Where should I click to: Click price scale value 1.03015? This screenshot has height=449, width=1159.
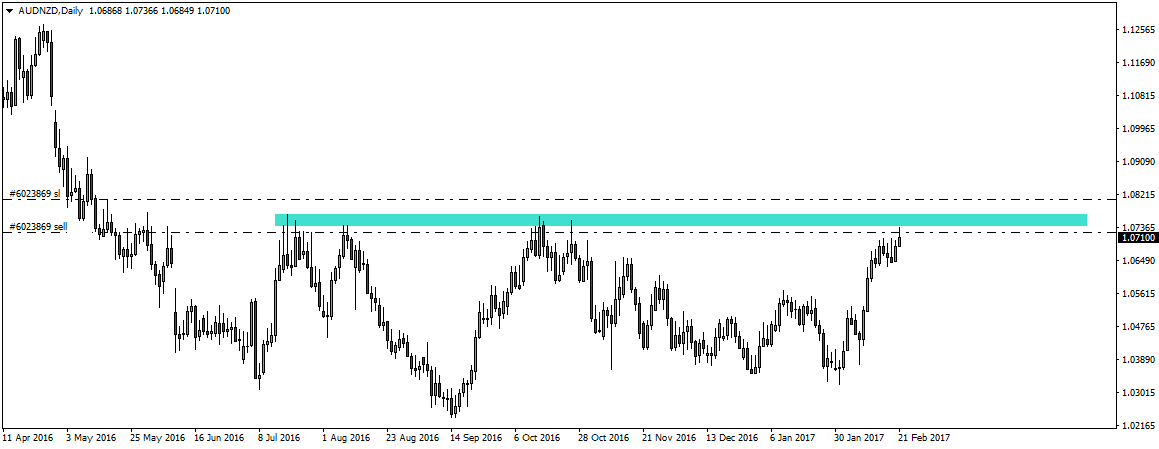point(1138,392)
